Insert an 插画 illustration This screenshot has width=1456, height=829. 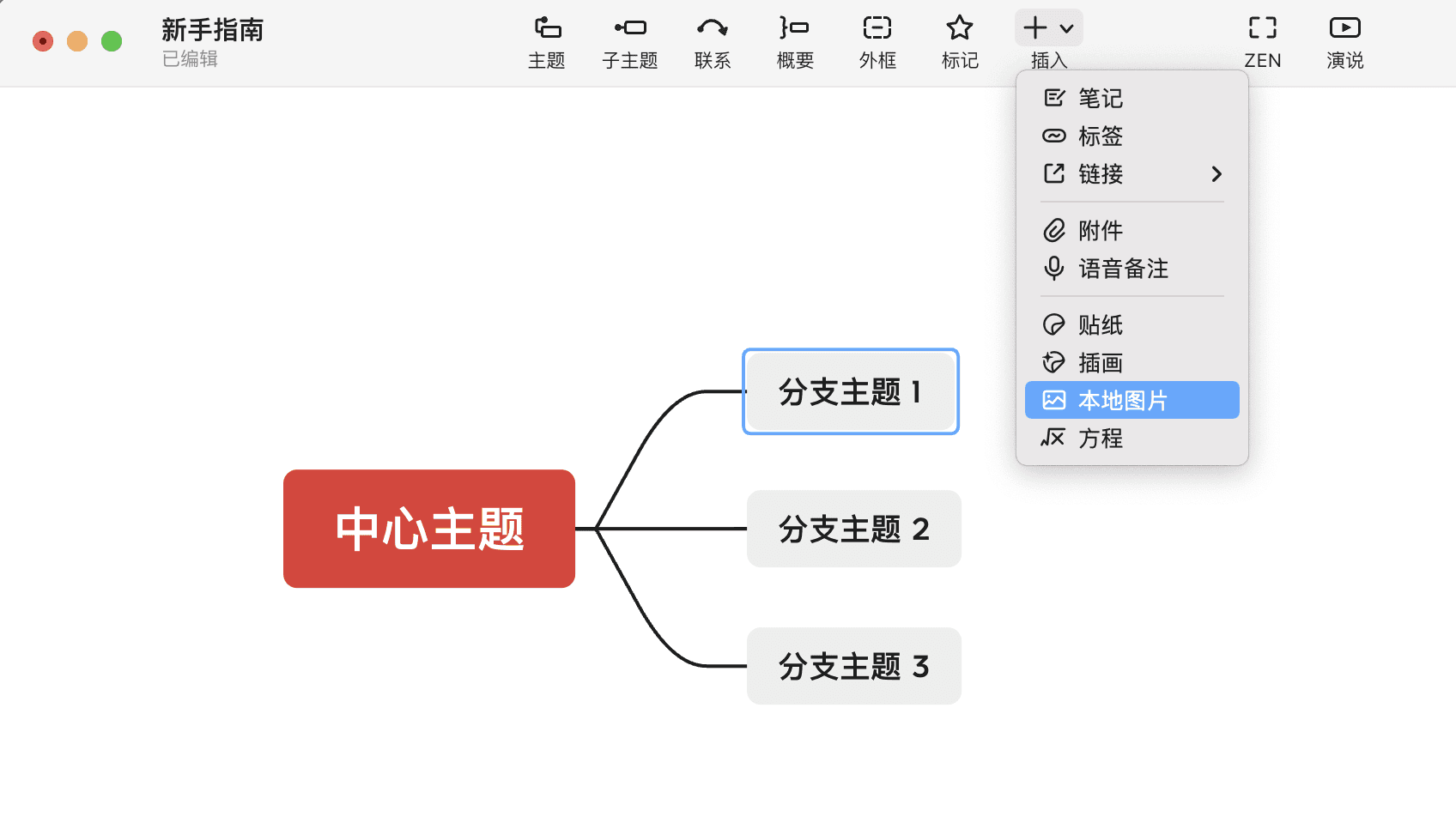coord(1100,362)
